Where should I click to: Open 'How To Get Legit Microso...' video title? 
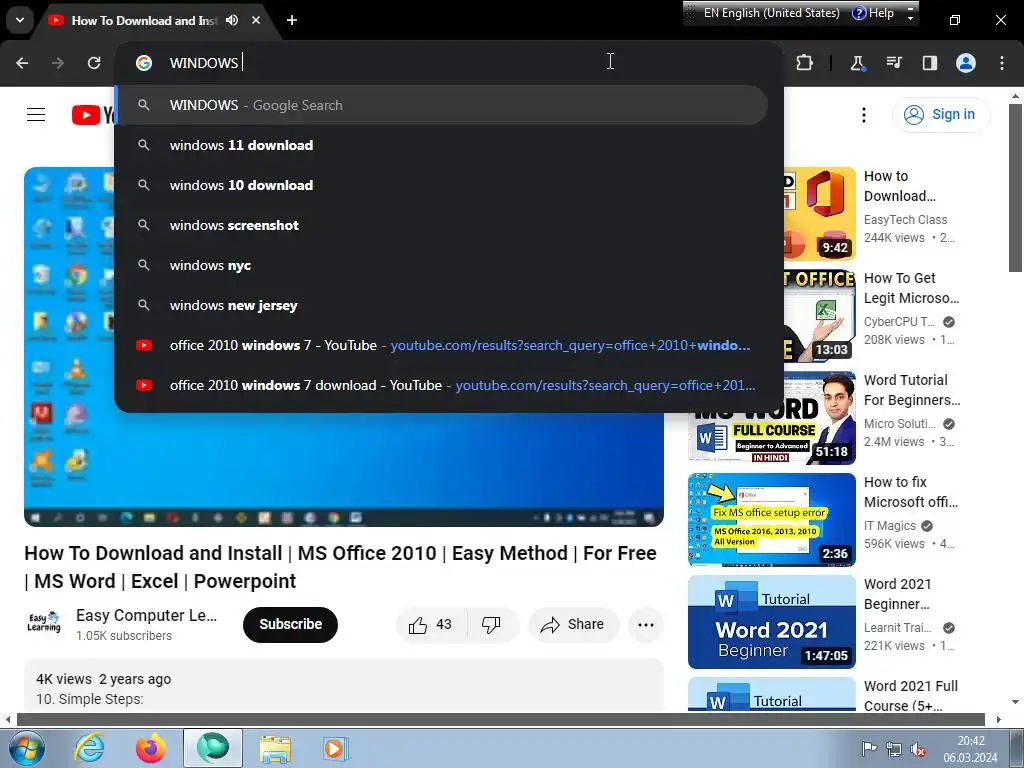click(x=911, y=288)
